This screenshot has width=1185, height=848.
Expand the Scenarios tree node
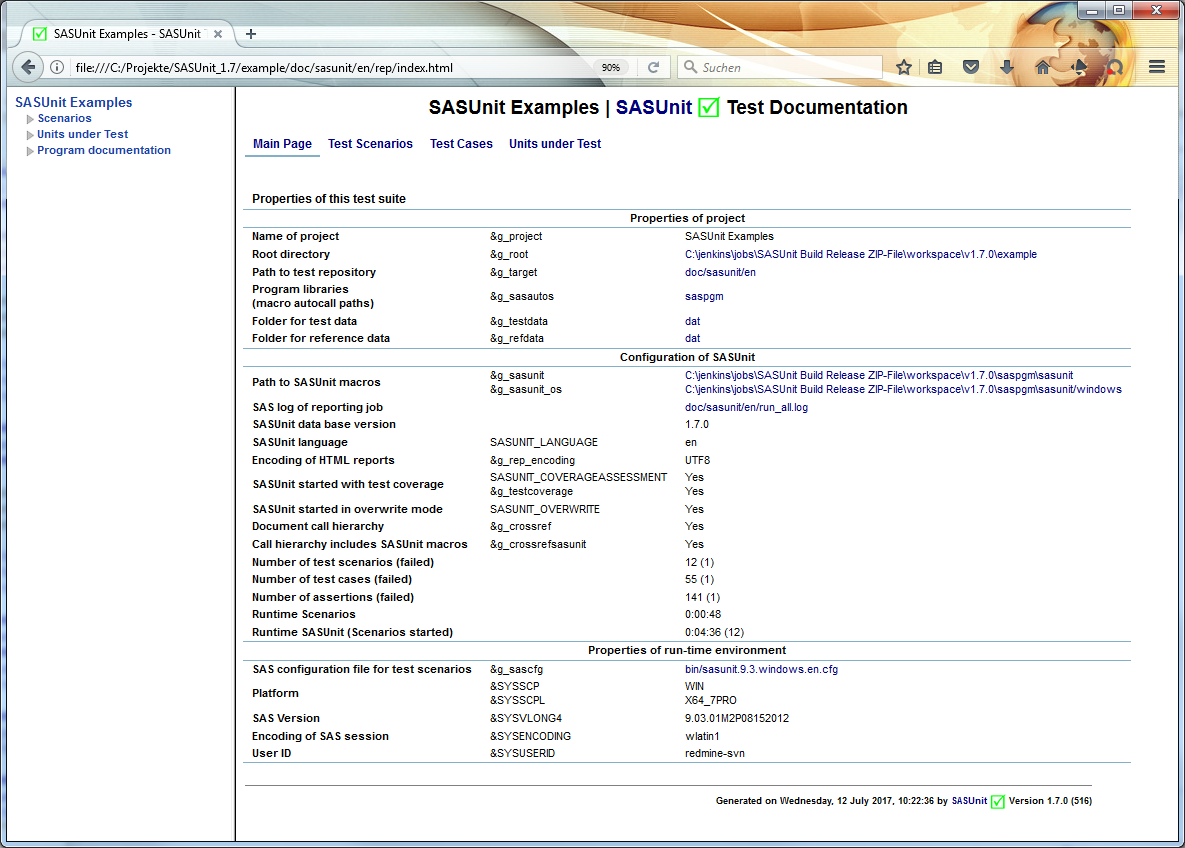click(31, 119)
